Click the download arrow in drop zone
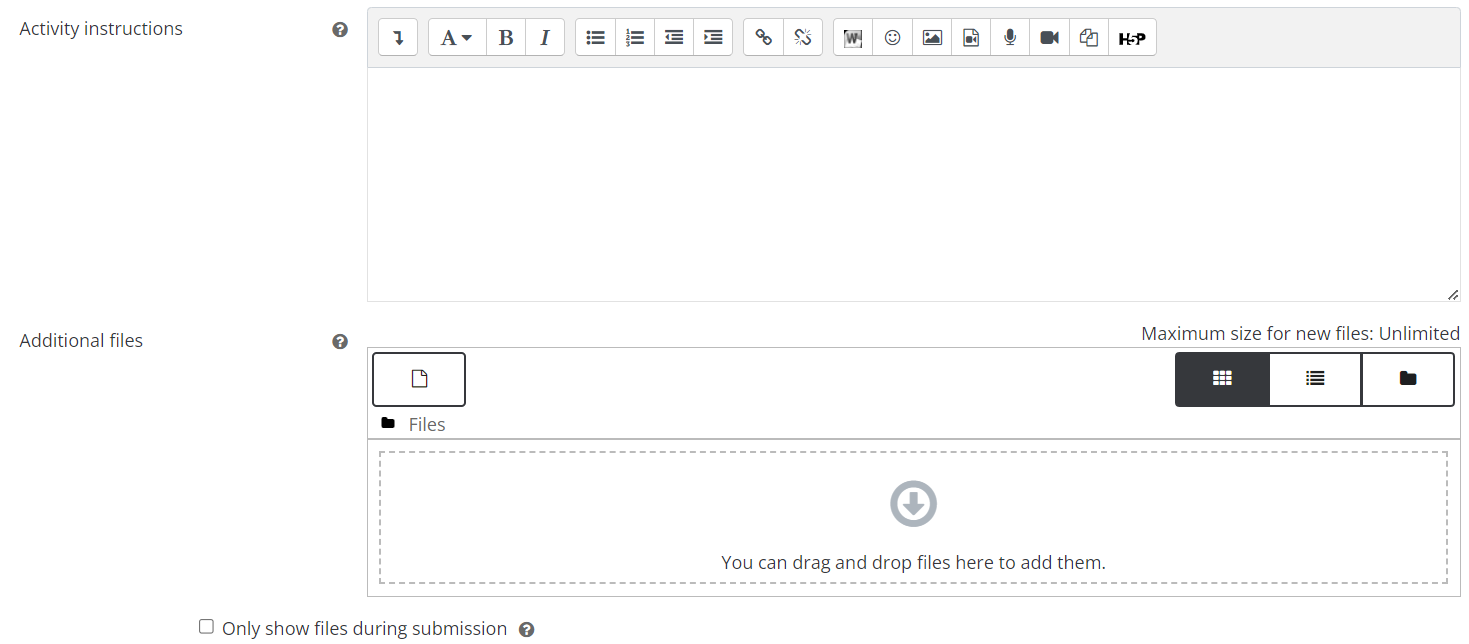The width and height of the screenshot is (1469, 644). 913,504
